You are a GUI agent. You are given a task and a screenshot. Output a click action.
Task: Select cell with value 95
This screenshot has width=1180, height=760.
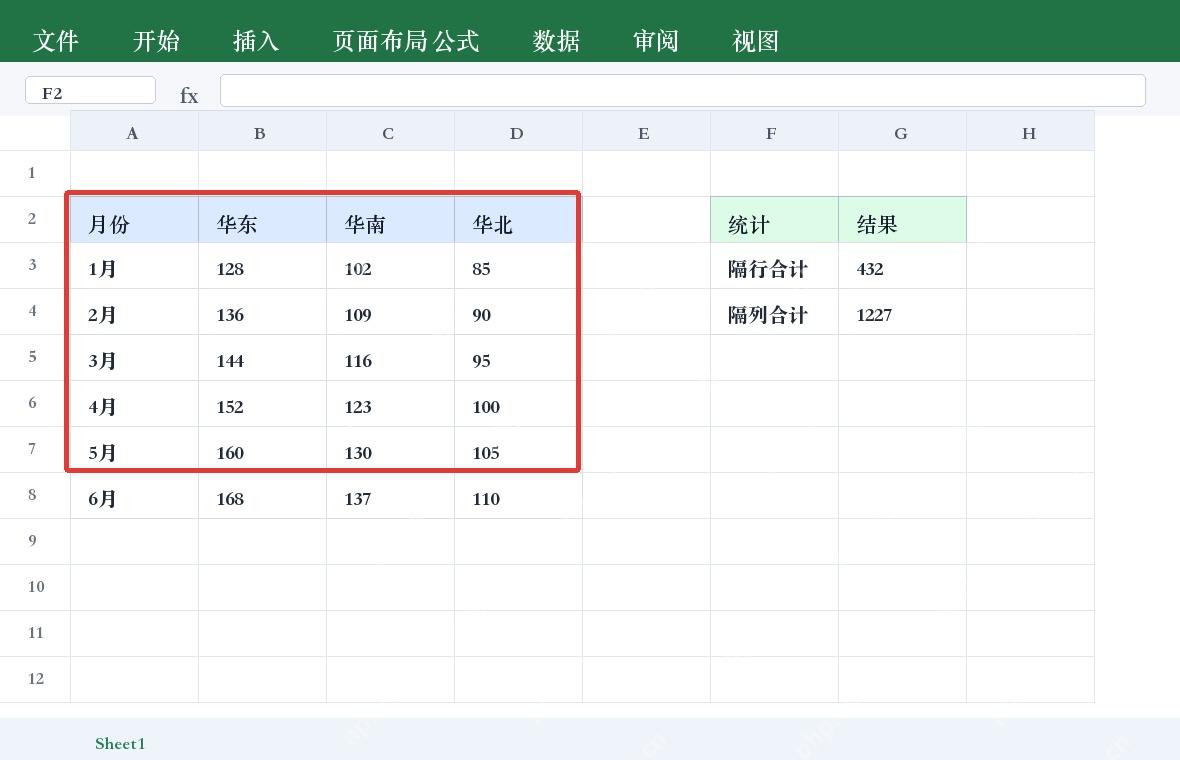point(518,357)
